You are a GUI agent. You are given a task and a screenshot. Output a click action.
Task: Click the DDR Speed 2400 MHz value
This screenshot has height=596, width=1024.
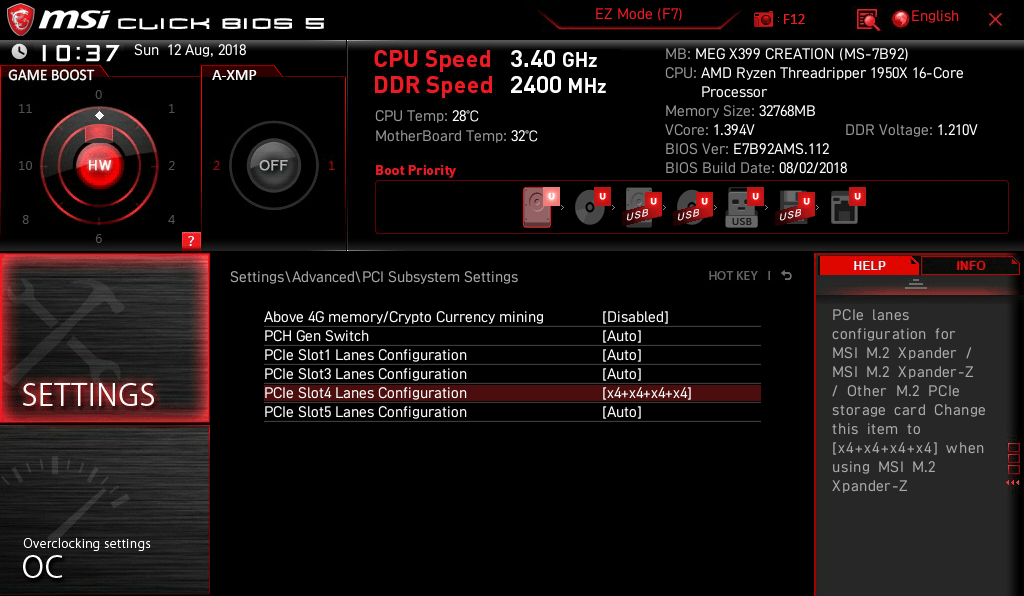point(558,86)
